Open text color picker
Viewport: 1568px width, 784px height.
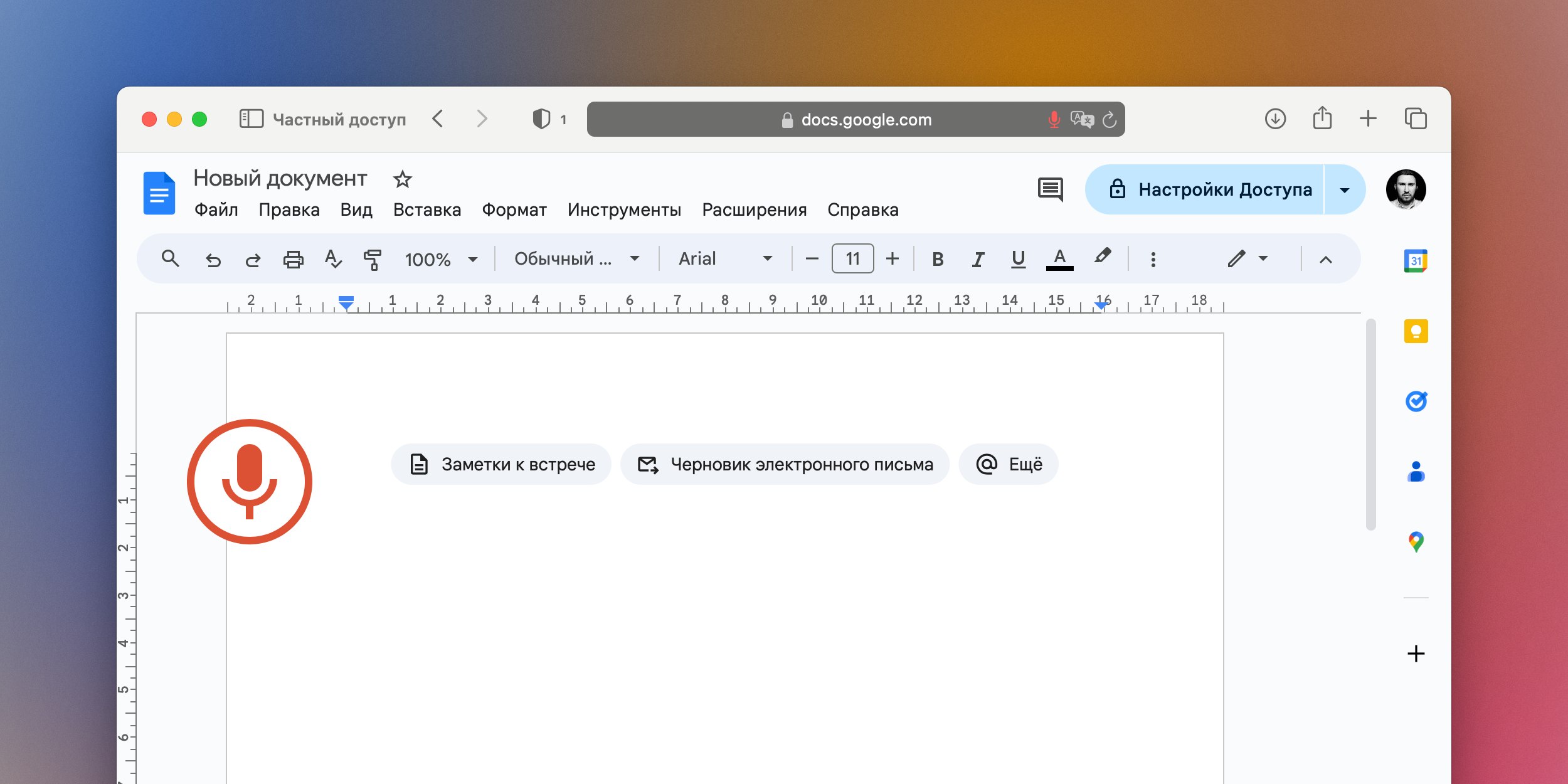coord(1059,259)
